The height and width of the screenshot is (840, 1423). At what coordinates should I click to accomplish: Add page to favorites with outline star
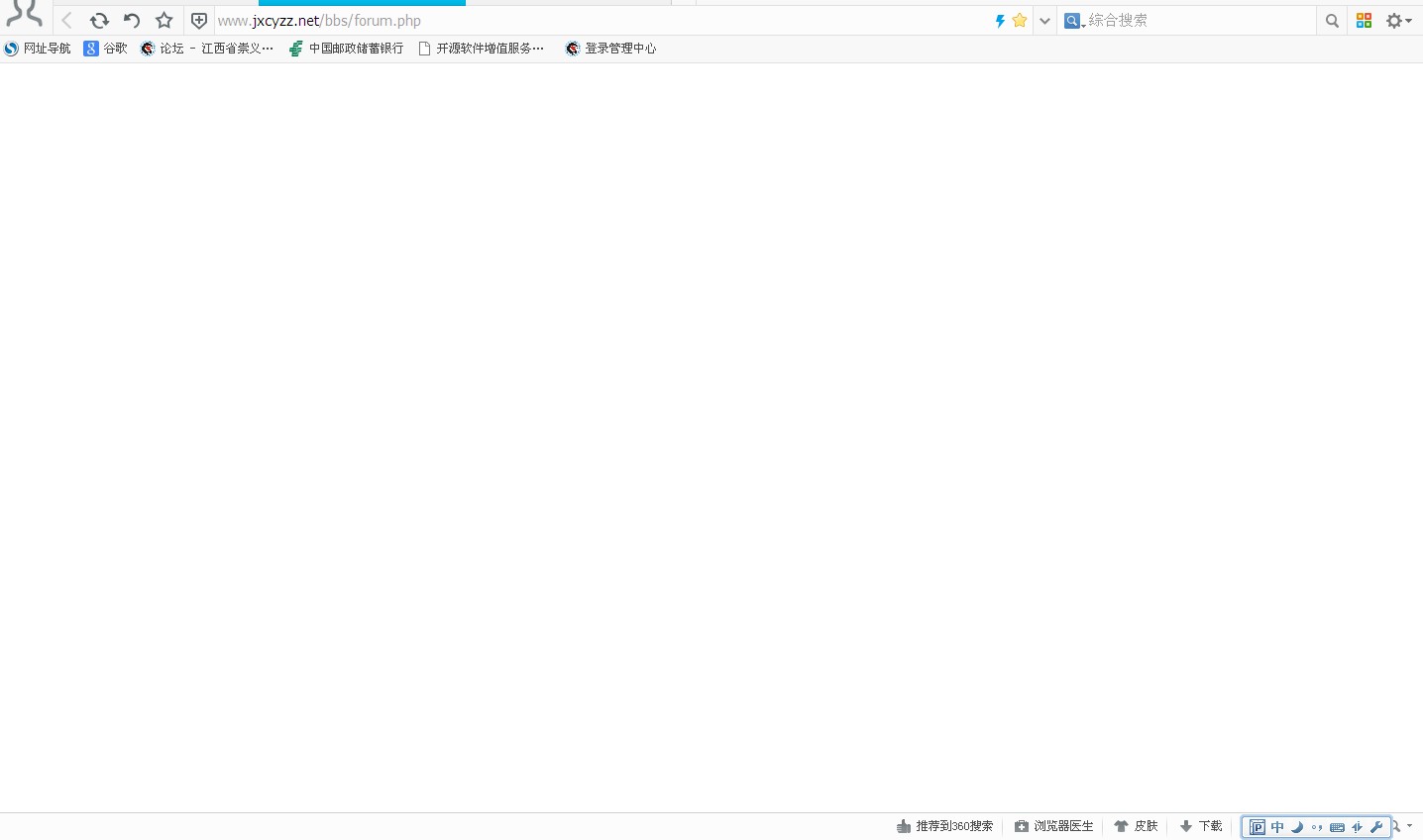164,20
